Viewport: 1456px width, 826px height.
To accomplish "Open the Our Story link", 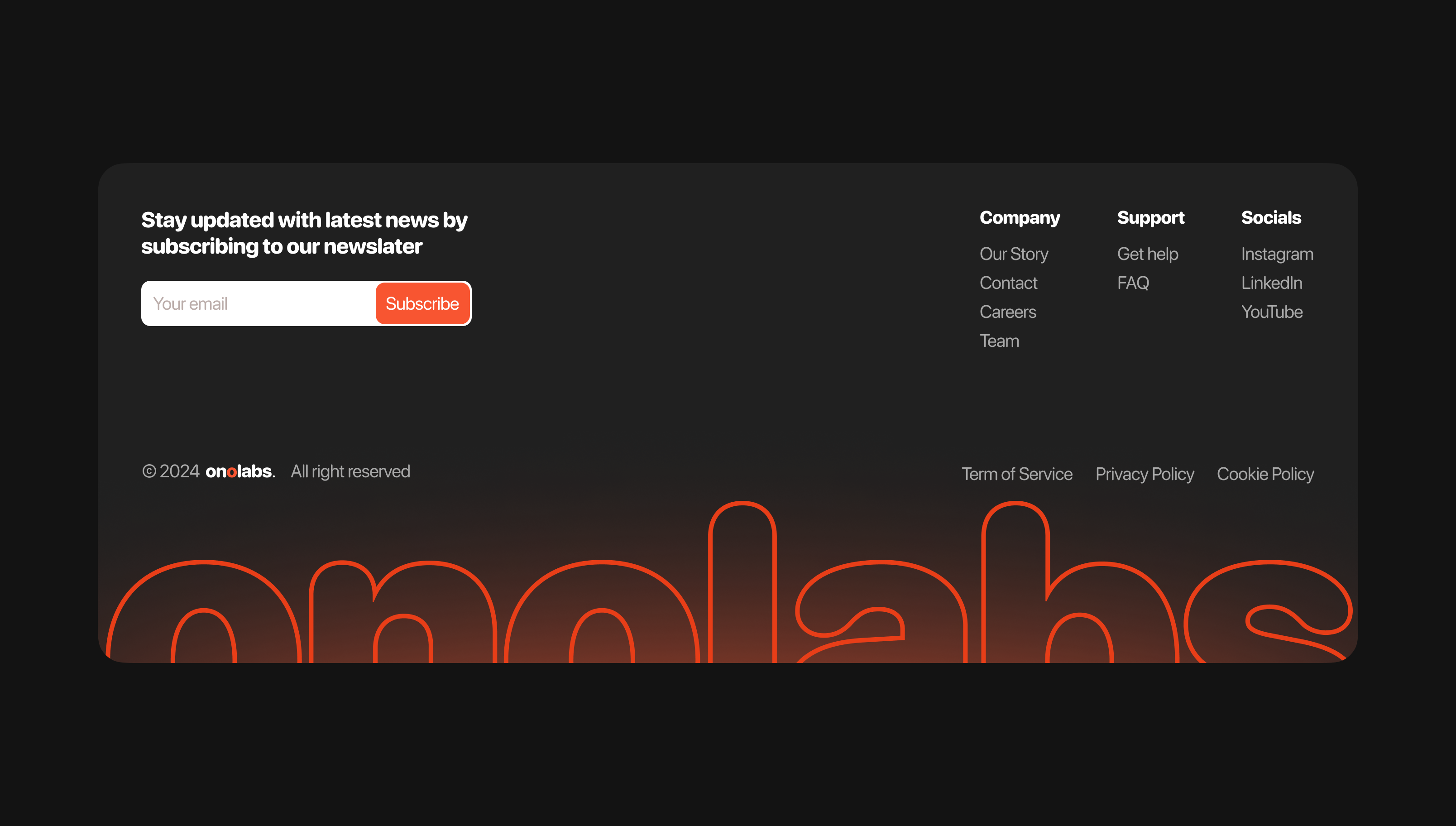I will tap(1014, 254).
